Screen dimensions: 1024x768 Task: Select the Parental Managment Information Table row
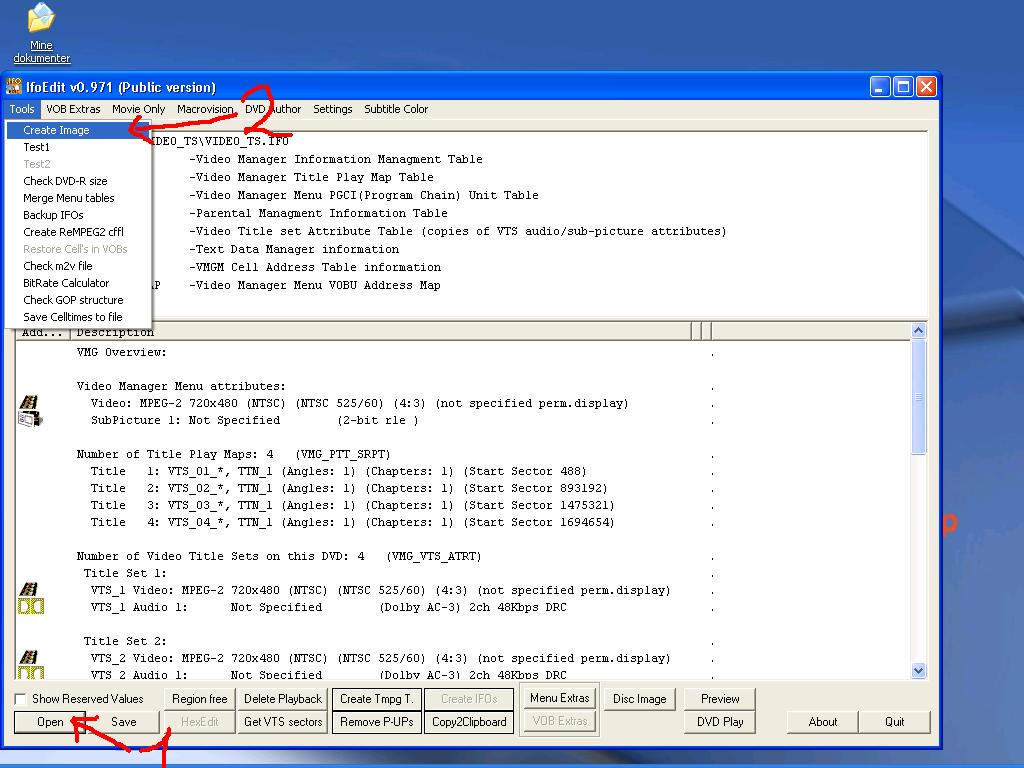click(319, 213)
